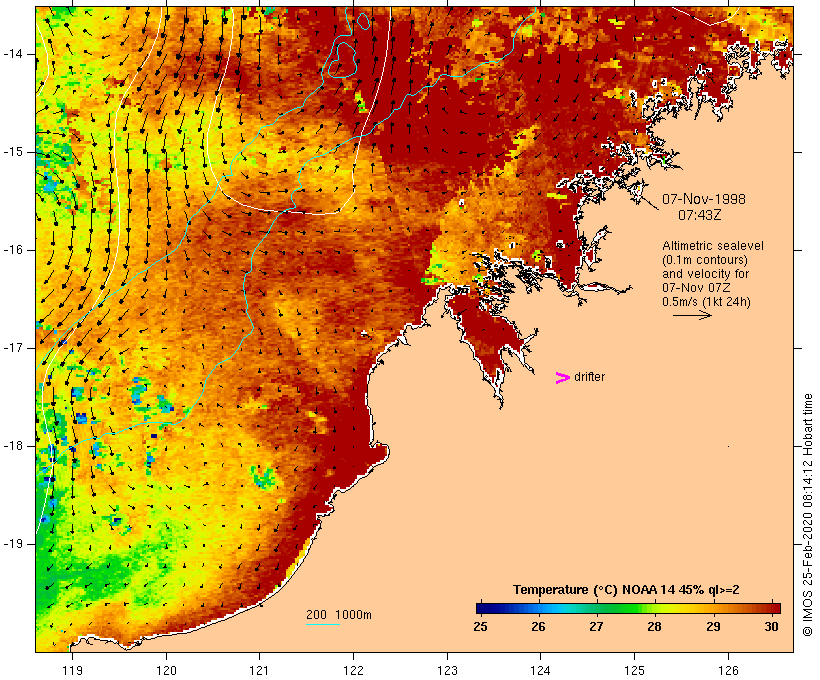Click latitude axis label '-14'

pos(13,54)
